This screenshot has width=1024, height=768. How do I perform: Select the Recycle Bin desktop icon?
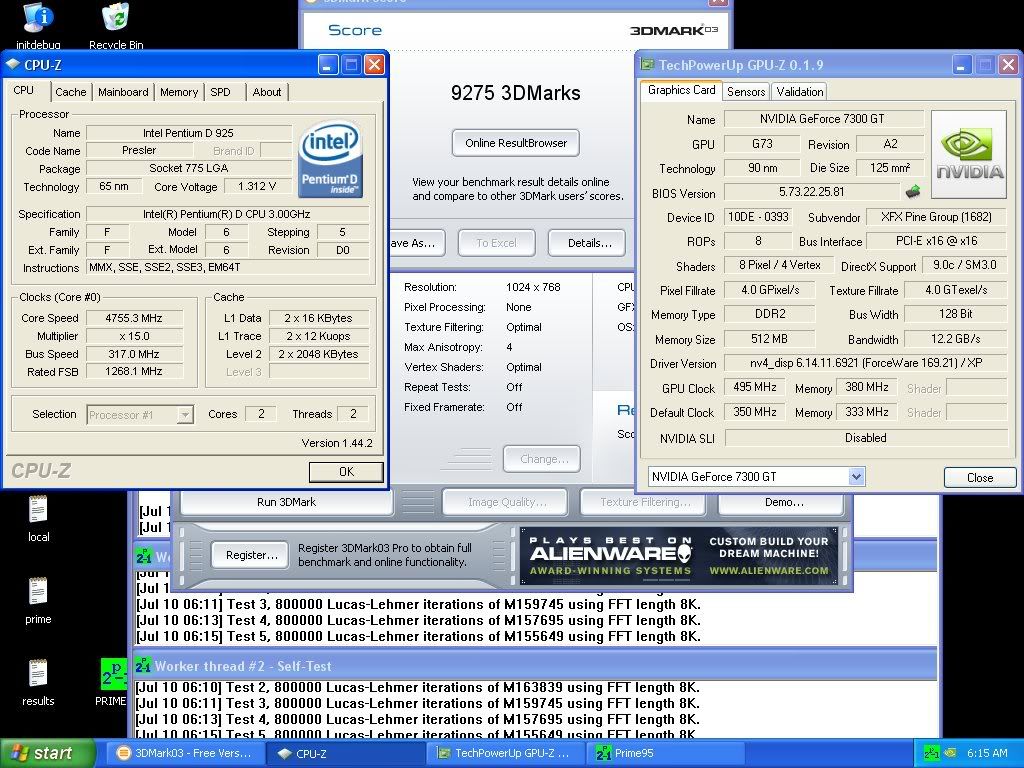[x=116, y=25]
